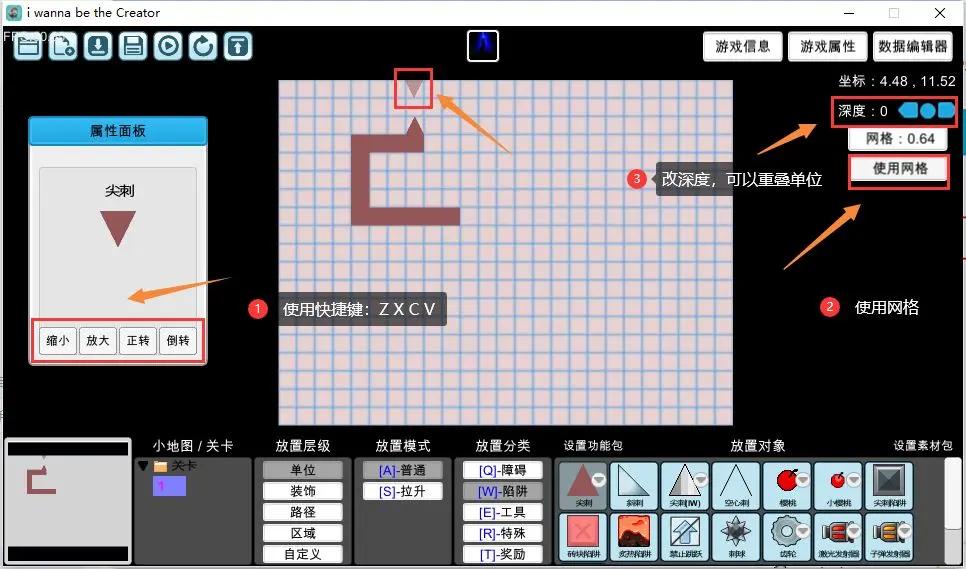Image resolution: width=966 pixels, height=569 pixels.
Task: Select the 子弹发射器 bullet emitter object
Action: [x=890, y=536]
